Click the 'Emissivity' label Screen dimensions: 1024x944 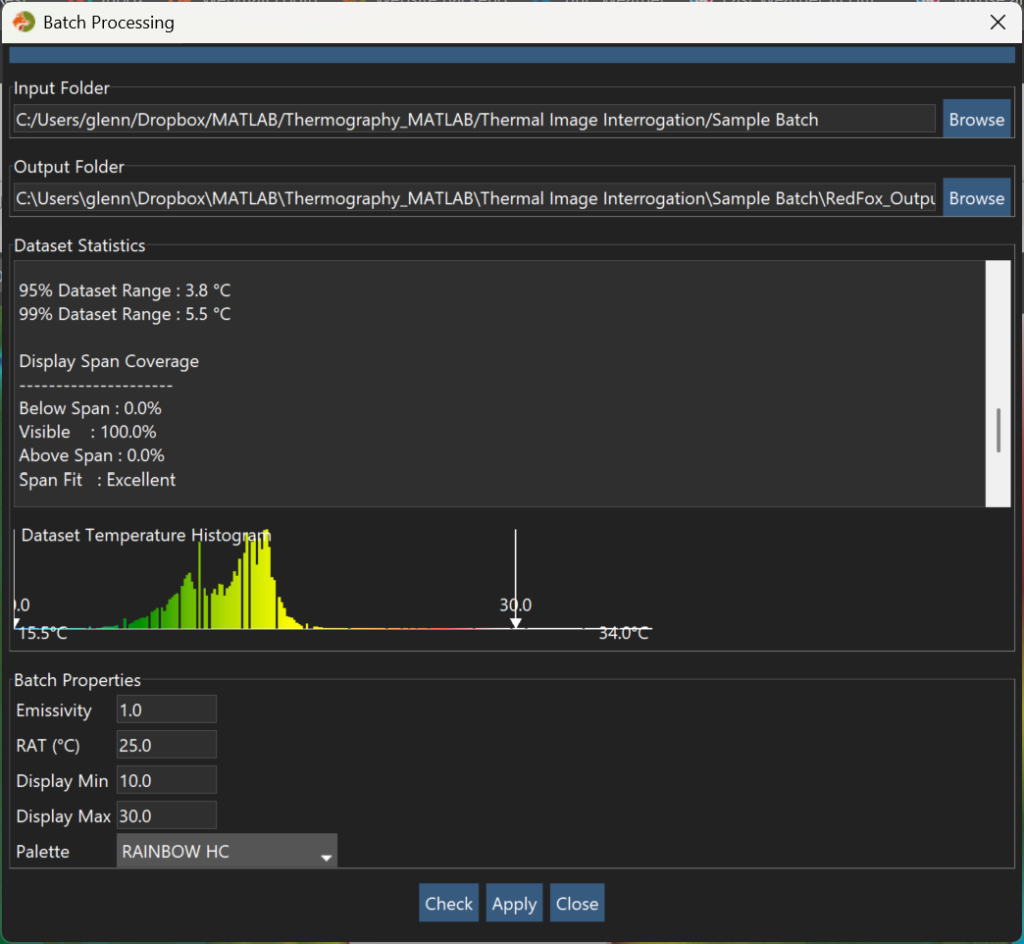54,710
